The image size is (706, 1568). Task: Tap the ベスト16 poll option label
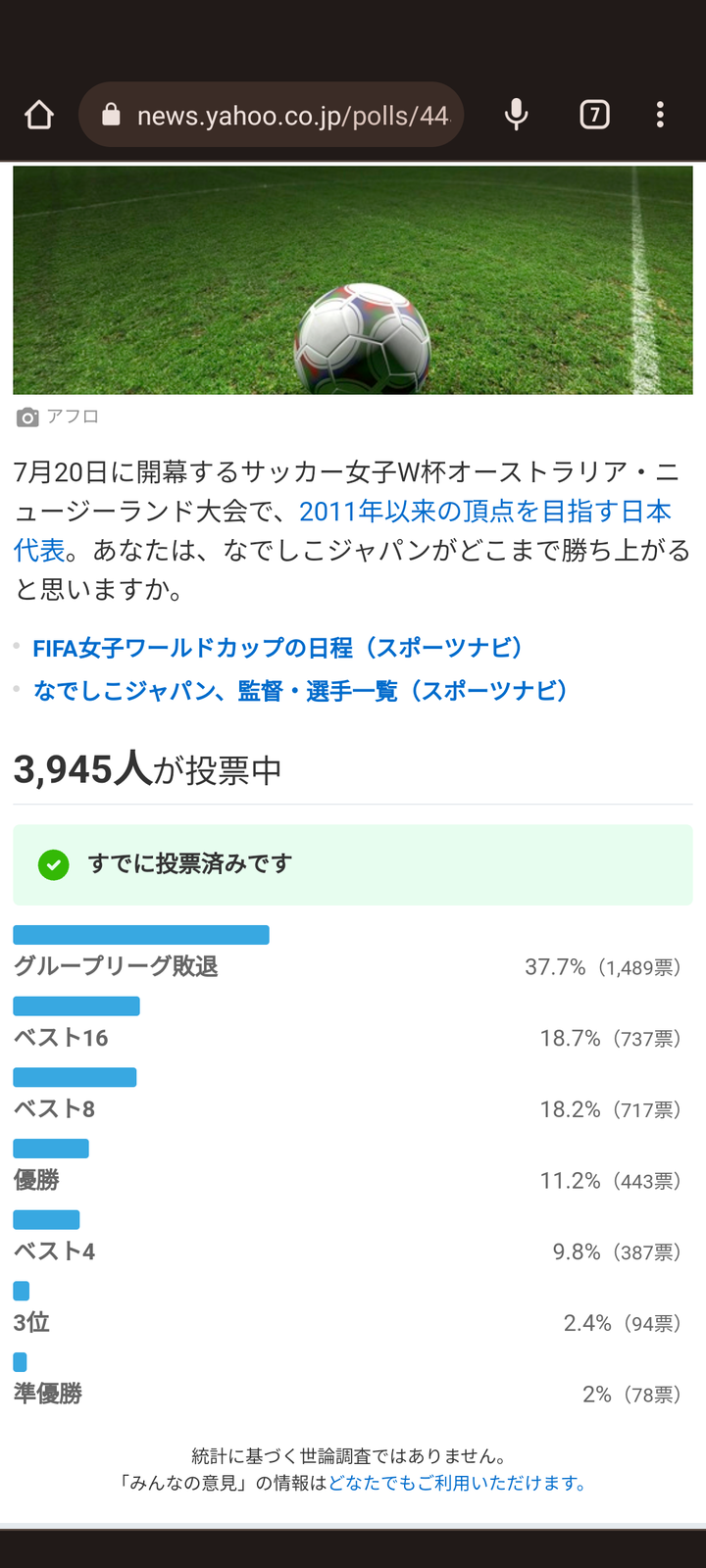point(61,1038)
